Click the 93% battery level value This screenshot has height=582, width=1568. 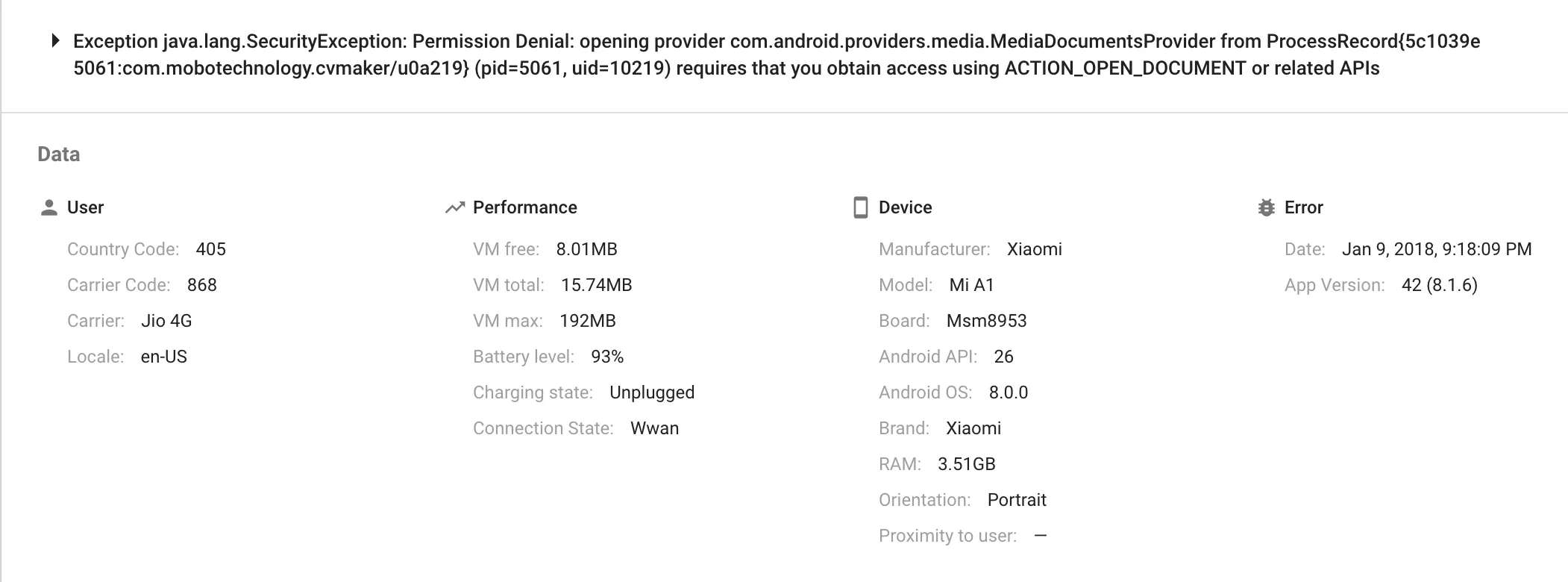click(x=606, y=357)
